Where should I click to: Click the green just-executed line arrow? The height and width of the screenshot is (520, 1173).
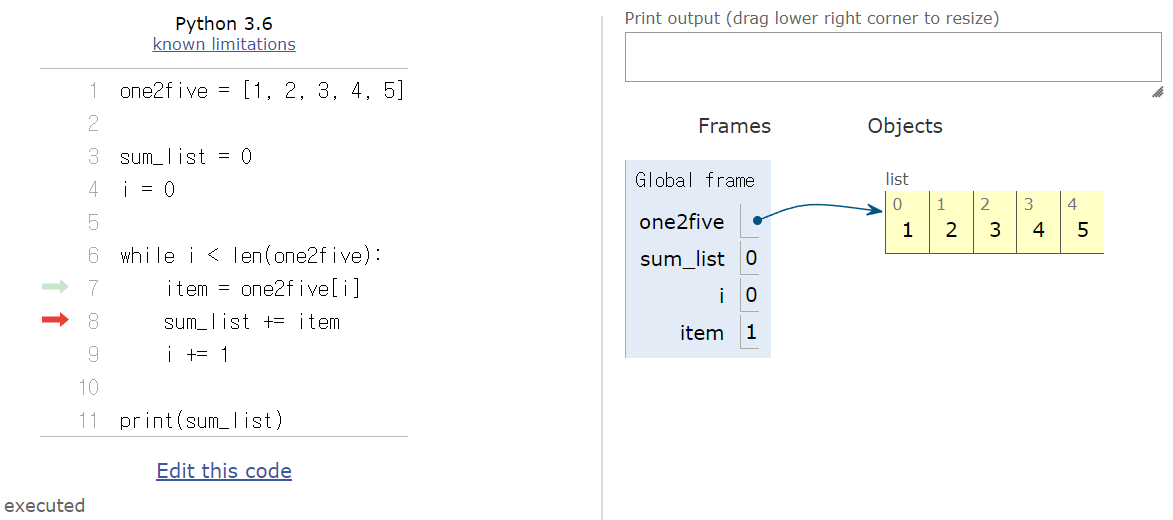coord(54,287)
